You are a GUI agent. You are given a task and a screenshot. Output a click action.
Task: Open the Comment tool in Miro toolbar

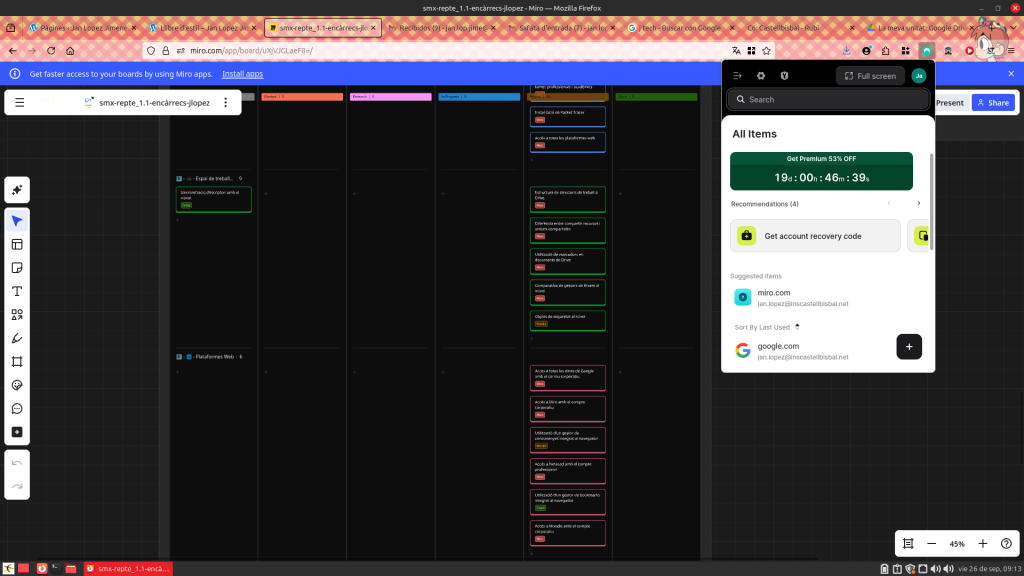[17, 409]
